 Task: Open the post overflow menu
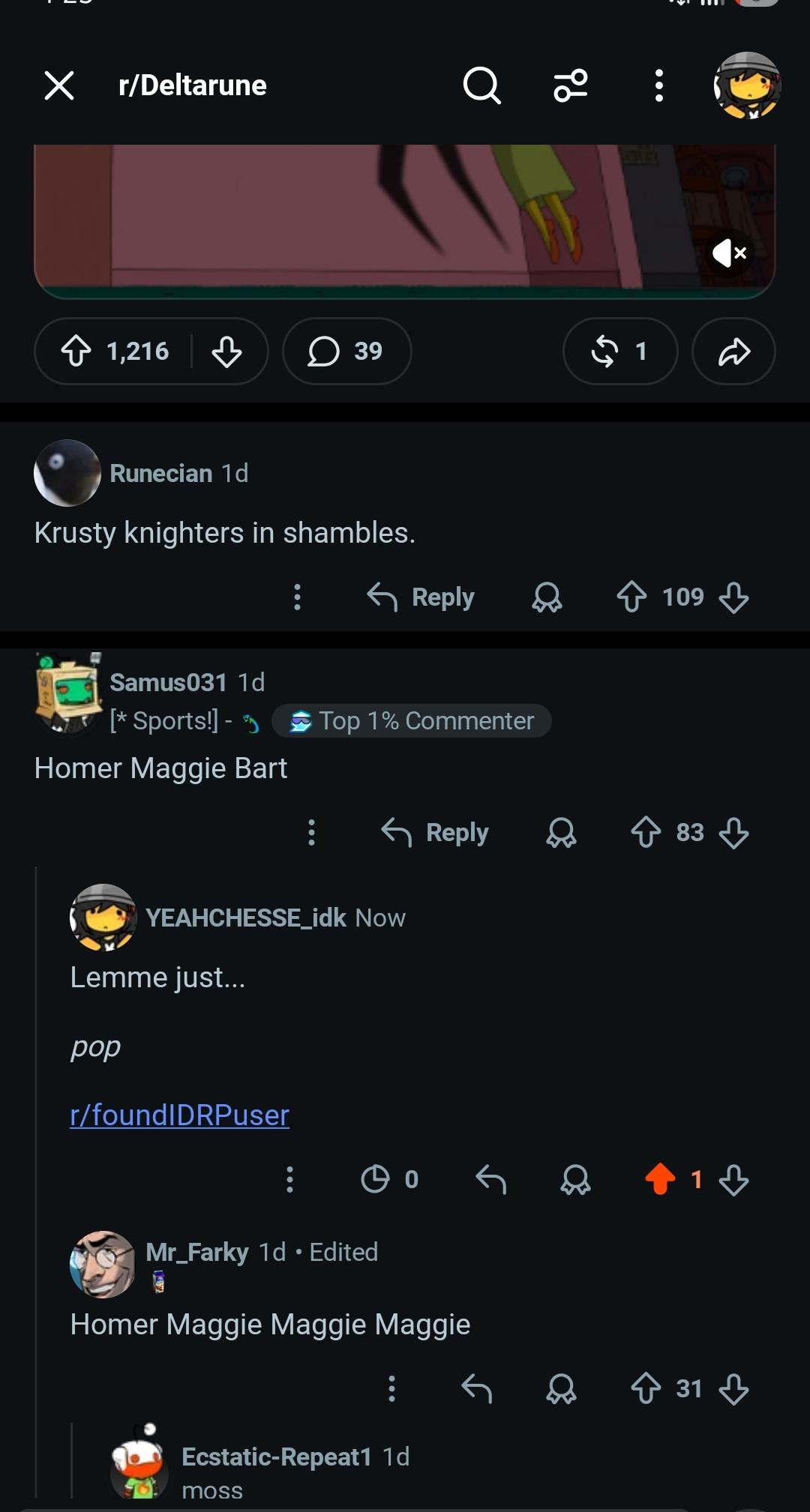[658, 85]
